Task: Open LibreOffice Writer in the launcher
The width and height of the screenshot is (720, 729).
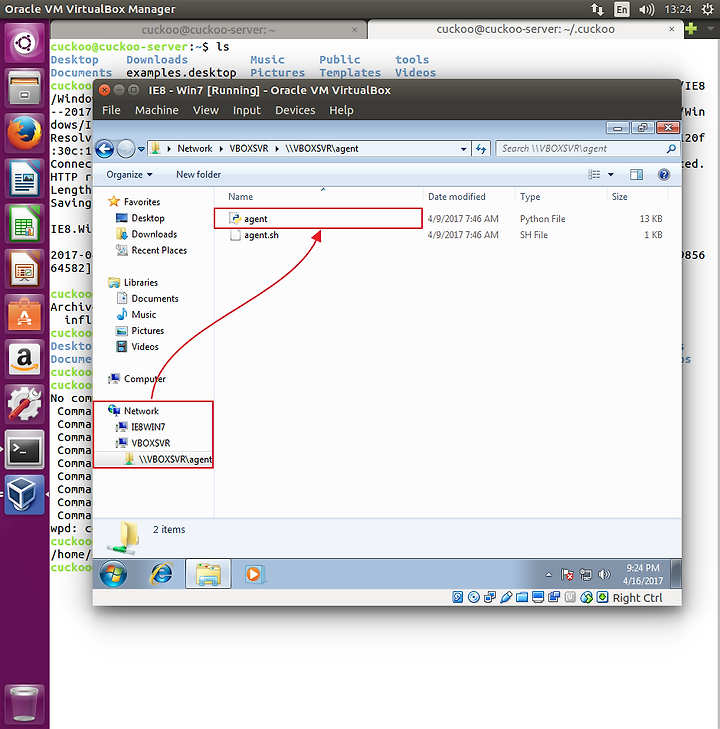Action: (24, 179)
